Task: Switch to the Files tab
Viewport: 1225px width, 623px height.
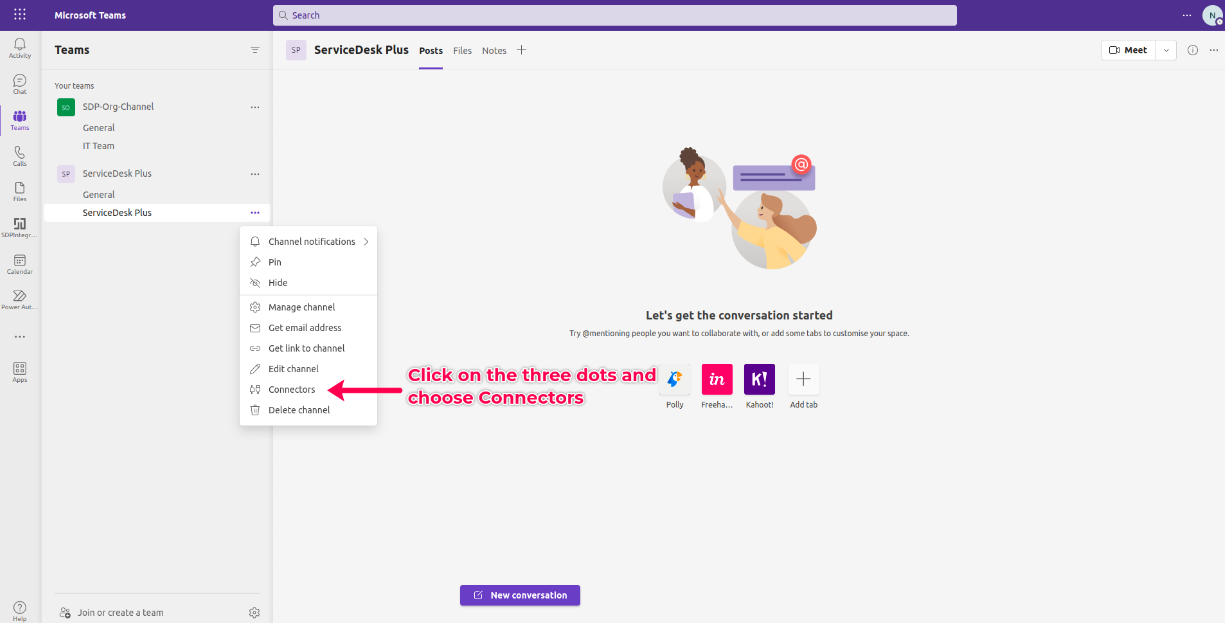Action: click(x=462, y=51)
